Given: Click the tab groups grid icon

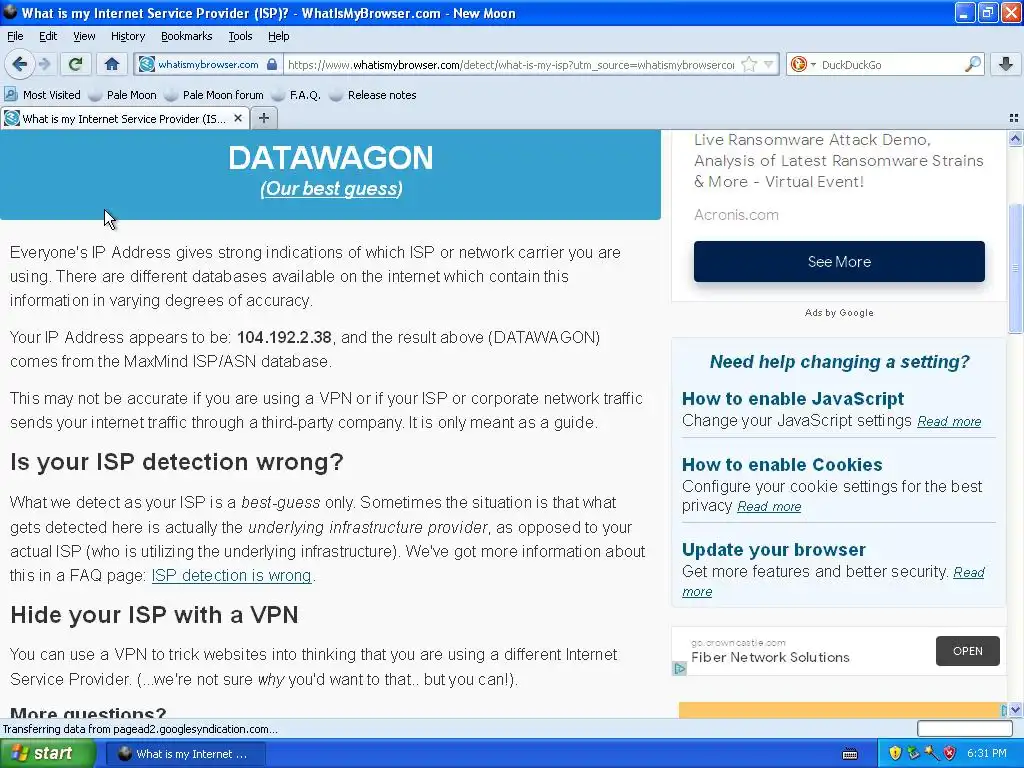Looking at the screenshot, I should tap(1014, 118).
